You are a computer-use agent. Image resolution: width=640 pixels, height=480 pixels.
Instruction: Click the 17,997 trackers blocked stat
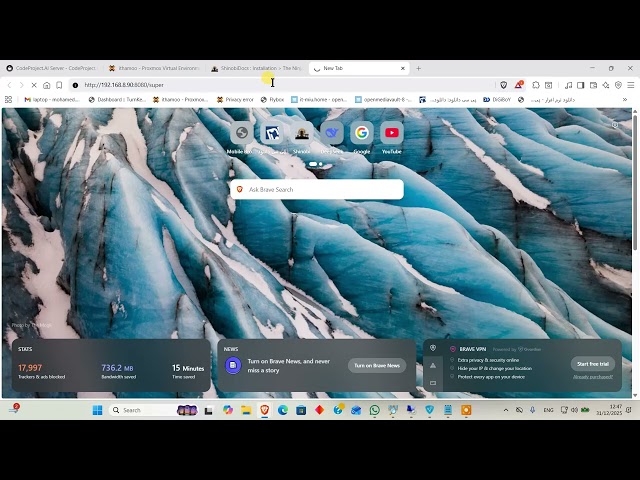pos(41,371)
